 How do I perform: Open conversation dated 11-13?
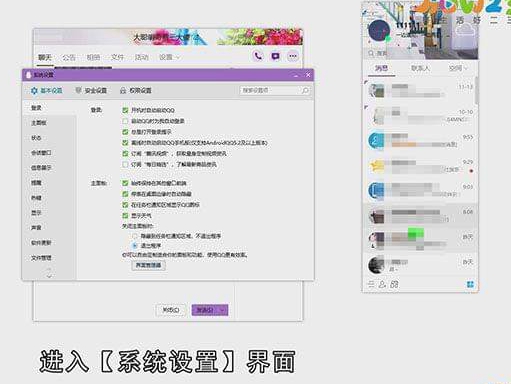(420, 90)
